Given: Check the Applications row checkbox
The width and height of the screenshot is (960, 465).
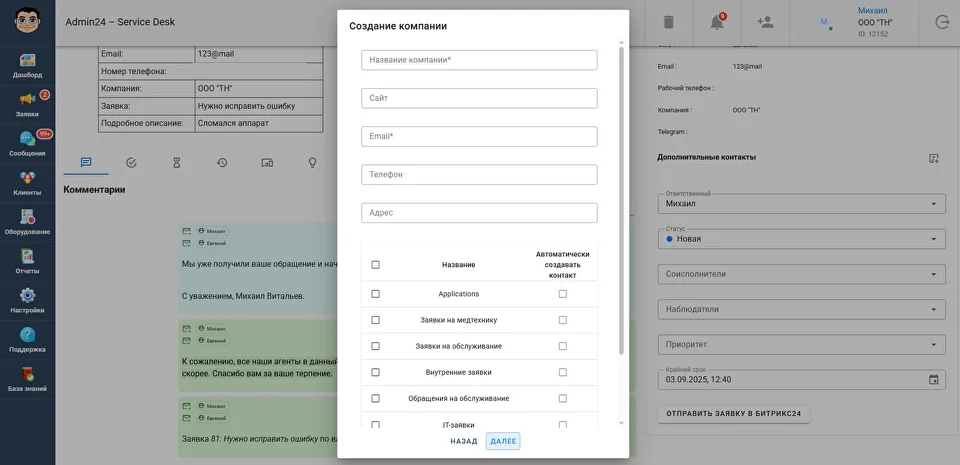Looking at the screenshot, I should pyautogui.click(x=376, y=294).
